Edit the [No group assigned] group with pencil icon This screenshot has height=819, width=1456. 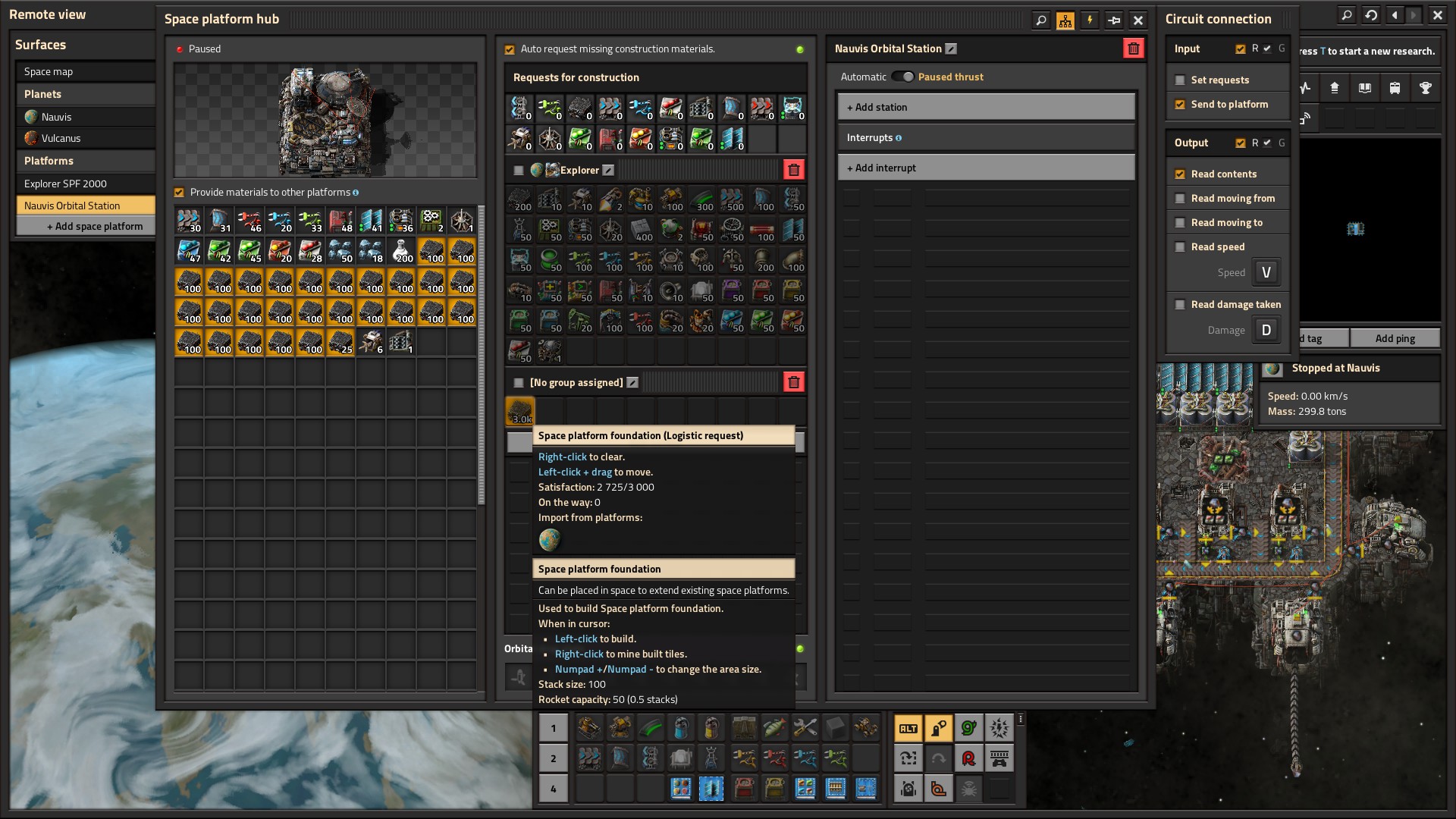click(632, 382)
